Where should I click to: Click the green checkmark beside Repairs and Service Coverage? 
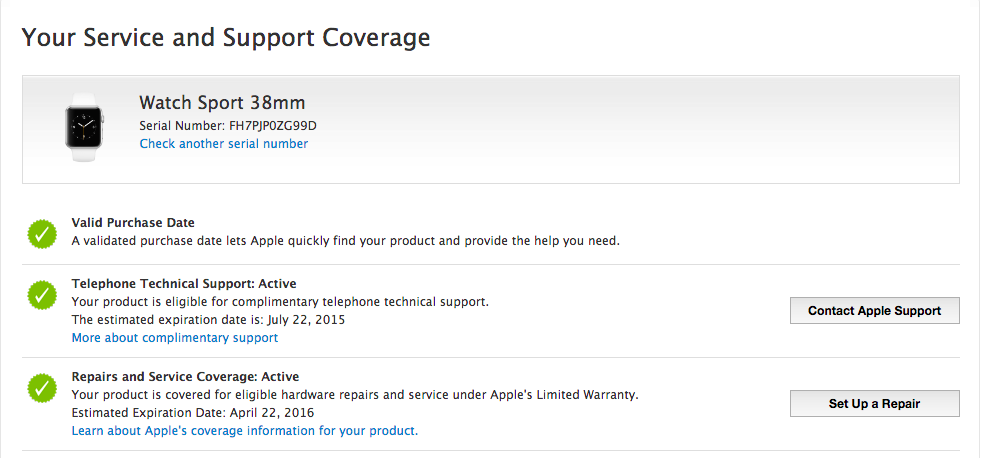(x=42, y=387)
